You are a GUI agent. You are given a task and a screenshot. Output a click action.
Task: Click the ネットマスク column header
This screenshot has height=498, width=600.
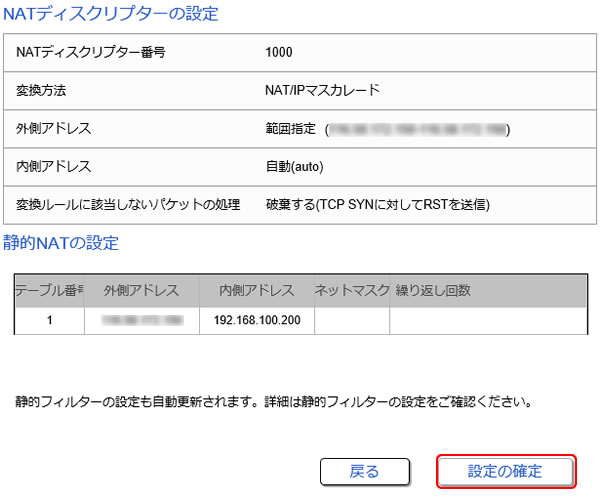pyautogui.click(x=350, y=290)
